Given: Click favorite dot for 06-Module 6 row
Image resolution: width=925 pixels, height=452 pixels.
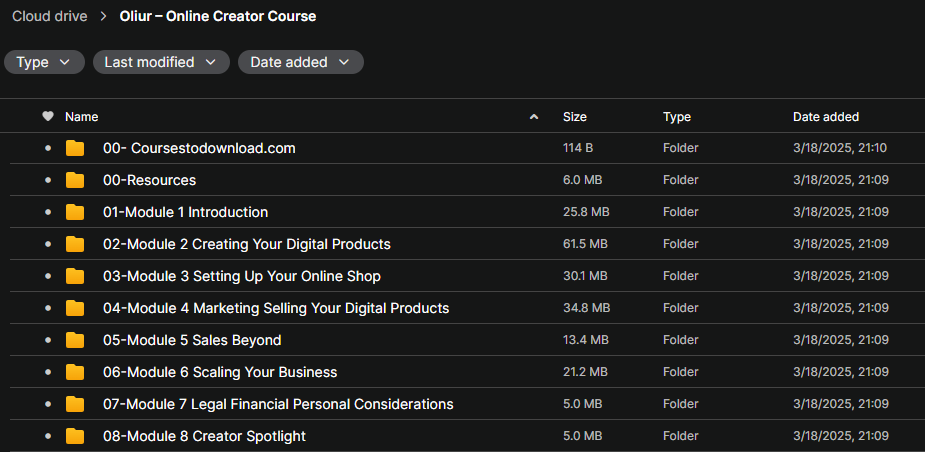Looking at the screenshot, I should 48,372.
